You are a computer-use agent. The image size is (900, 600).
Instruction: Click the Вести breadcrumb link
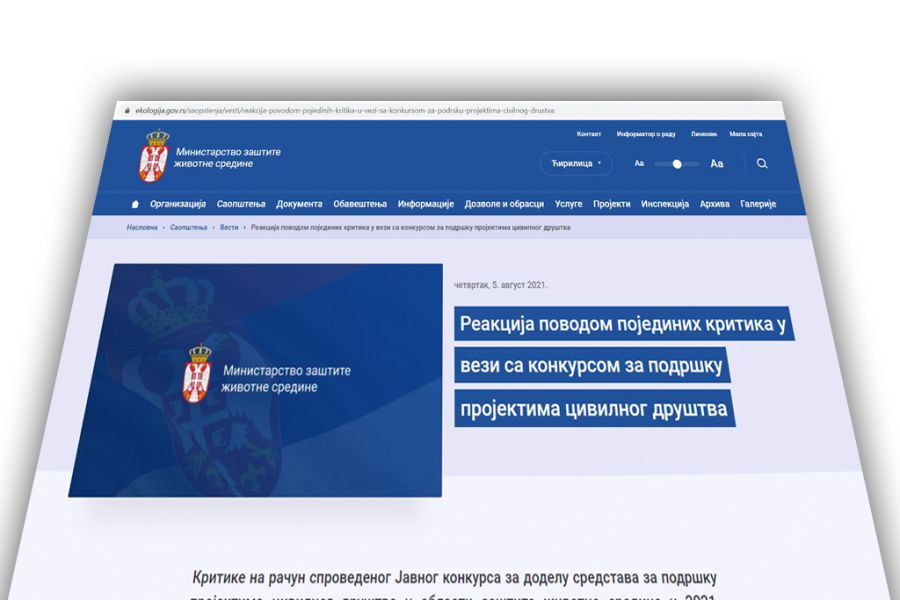229,228
